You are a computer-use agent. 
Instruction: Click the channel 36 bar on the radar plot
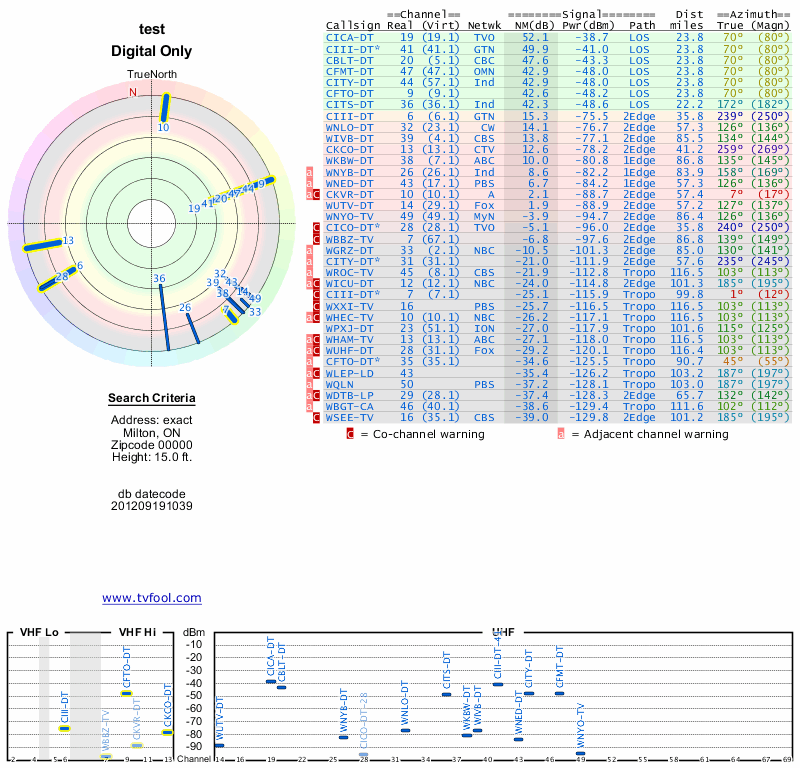[164, 317]
